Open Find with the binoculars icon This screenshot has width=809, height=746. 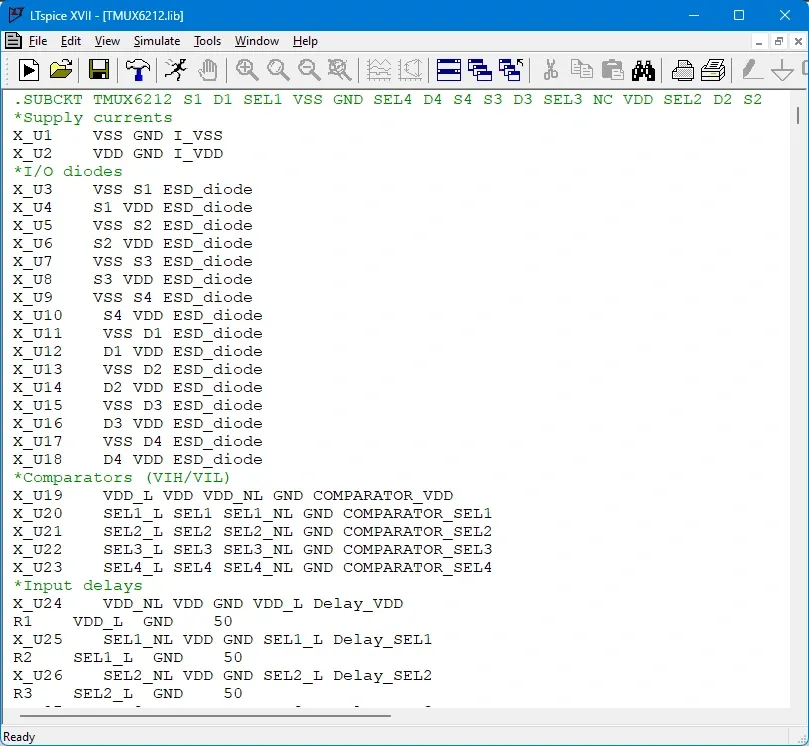click(643, 70)
